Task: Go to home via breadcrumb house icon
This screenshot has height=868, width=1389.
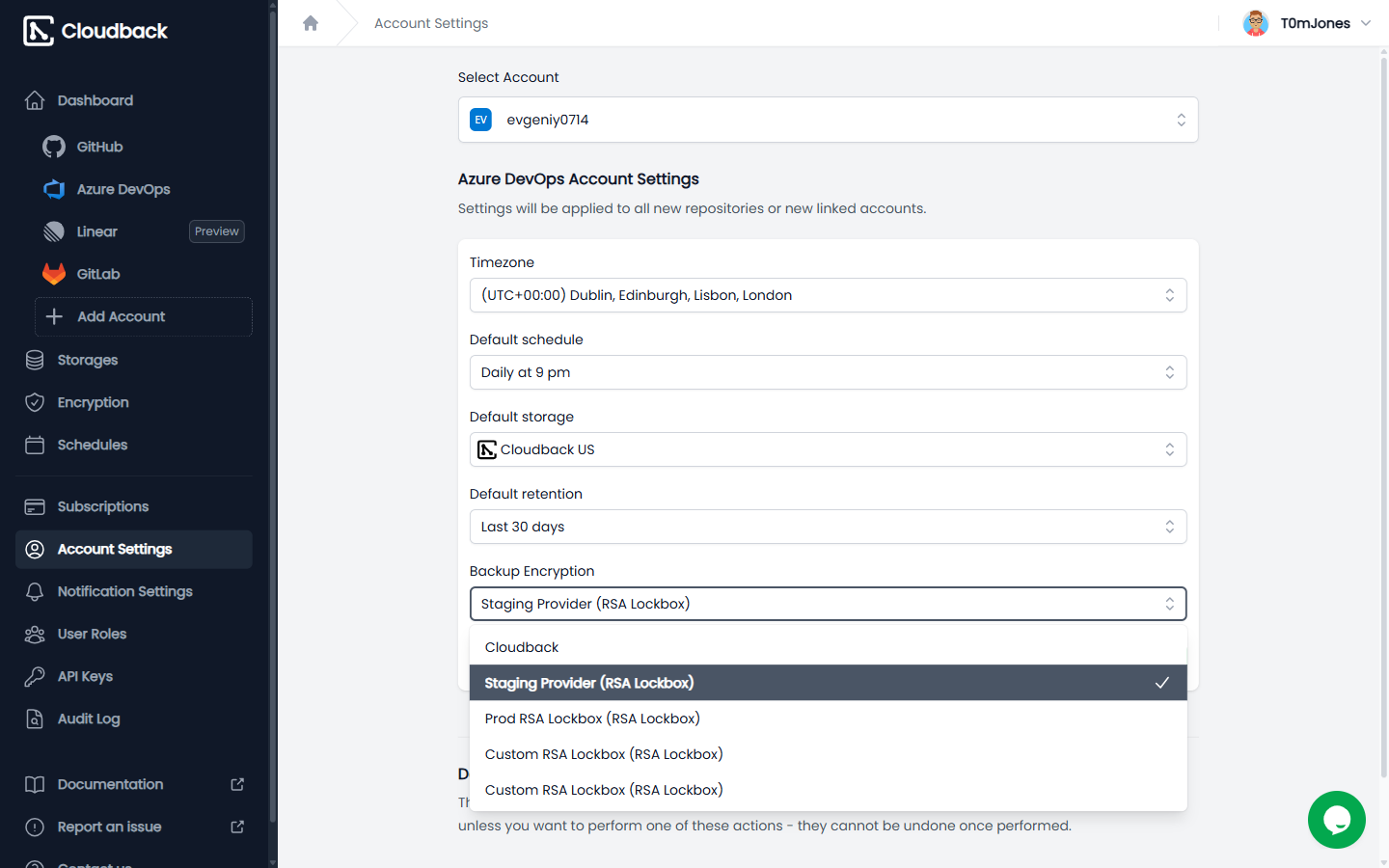Action: (311, 23)
